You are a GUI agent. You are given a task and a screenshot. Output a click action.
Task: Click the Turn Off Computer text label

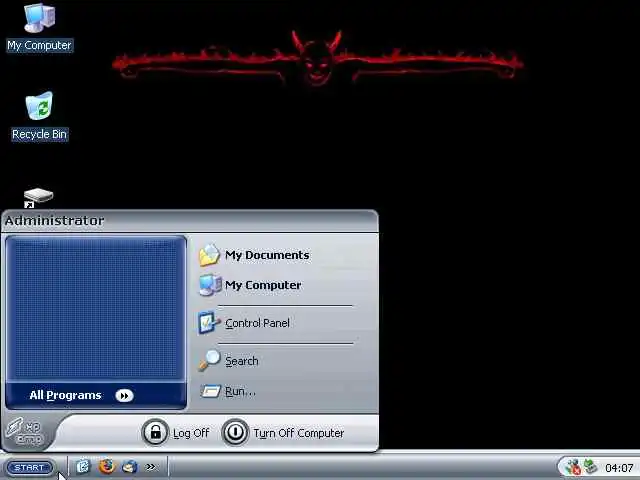pyautogui.click(x=299, y=433)
